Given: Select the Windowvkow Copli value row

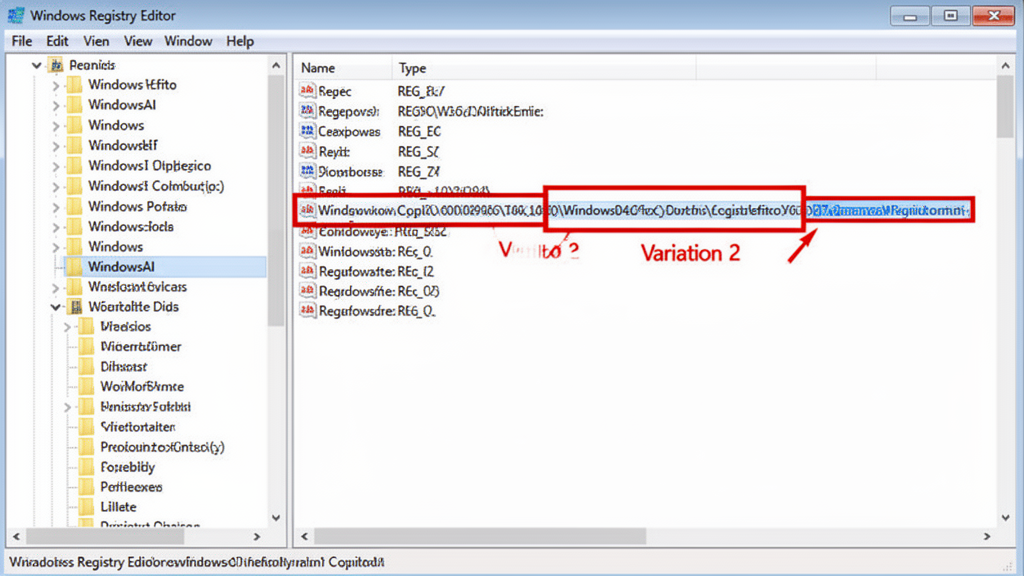Looking at the screenshot, I should coord(633,210).
